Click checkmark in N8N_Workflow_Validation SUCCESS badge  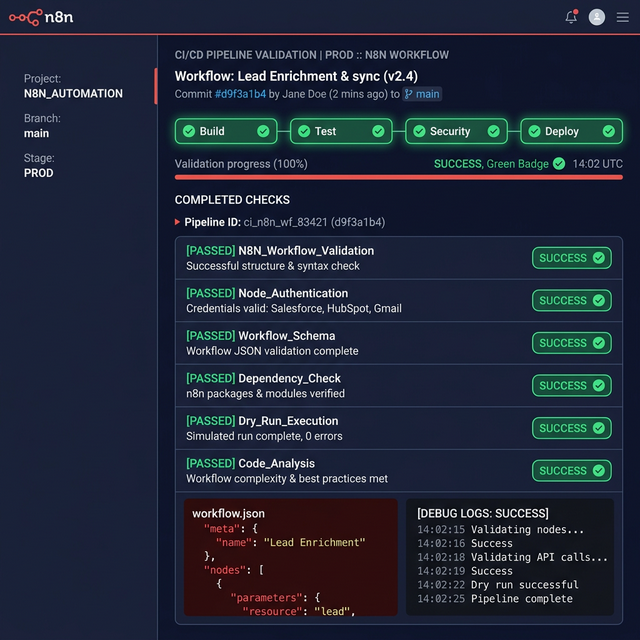[599, 258]
